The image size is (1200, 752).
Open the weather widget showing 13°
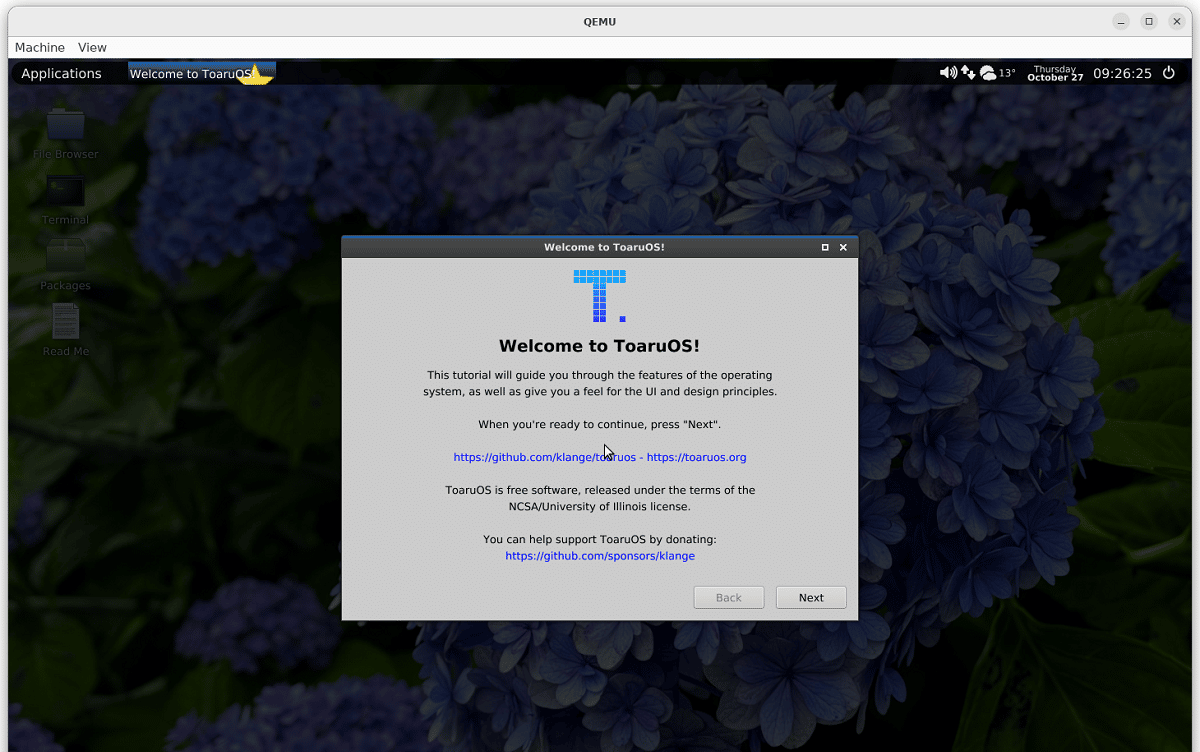point(997,73)
